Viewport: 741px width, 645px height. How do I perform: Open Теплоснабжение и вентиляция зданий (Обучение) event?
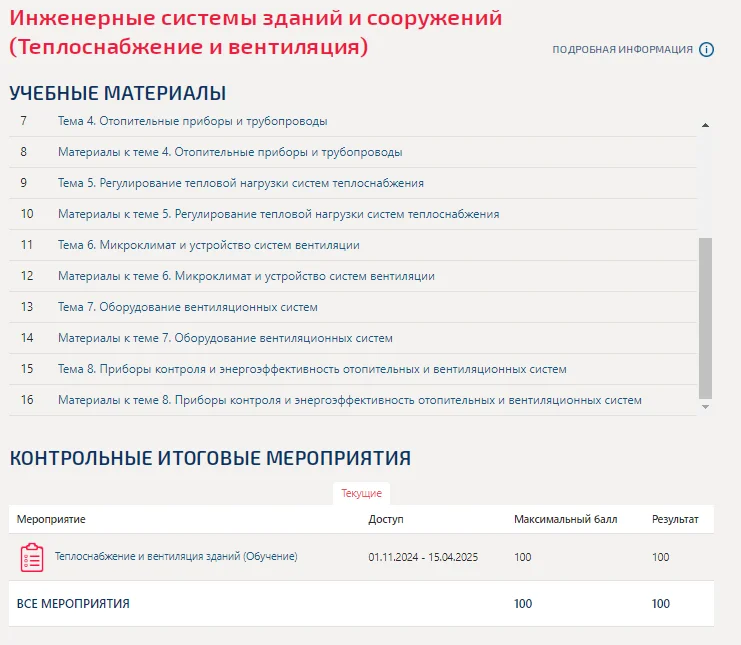pyautogui.click(x=176, y=556)
